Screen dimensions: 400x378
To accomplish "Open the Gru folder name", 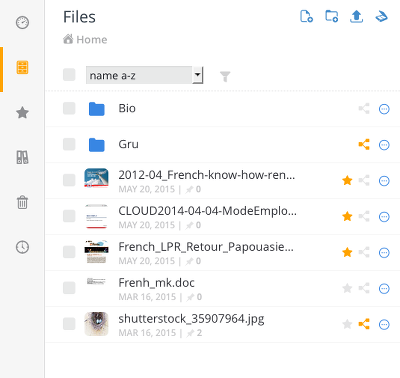I will click(128, 144).
